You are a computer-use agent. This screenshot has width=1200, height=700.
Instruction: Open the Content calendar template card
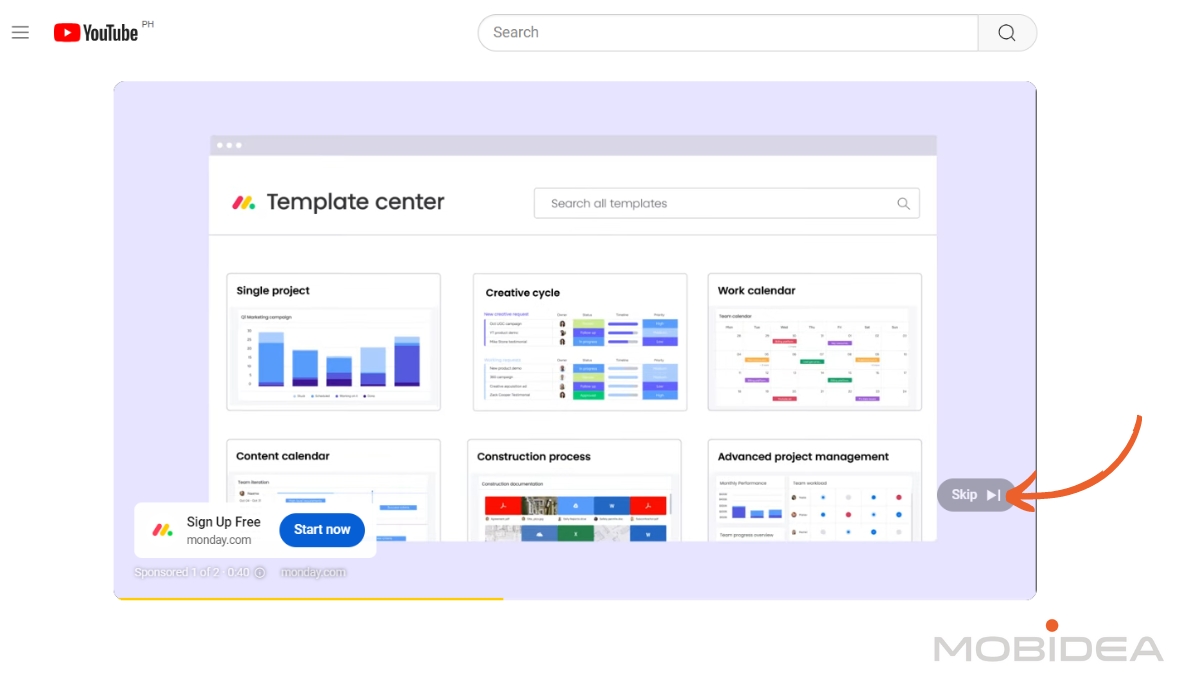coord(333,490)
